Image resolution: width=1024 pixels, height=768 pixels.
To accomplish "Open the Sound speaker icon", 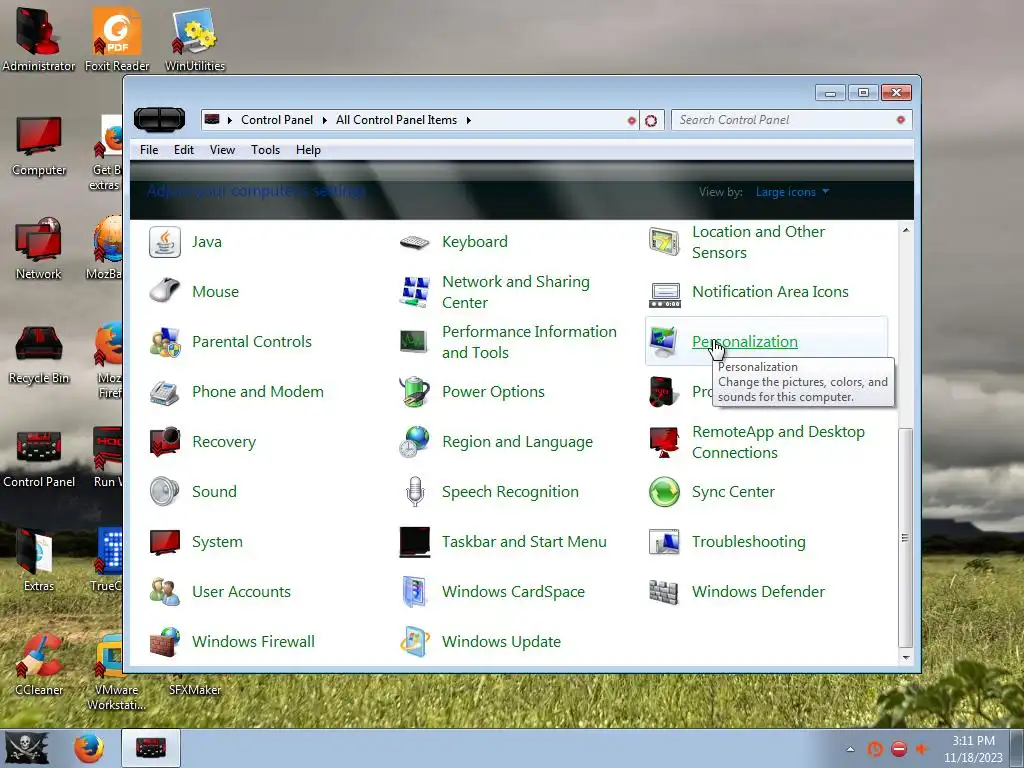I will [165, 492].
